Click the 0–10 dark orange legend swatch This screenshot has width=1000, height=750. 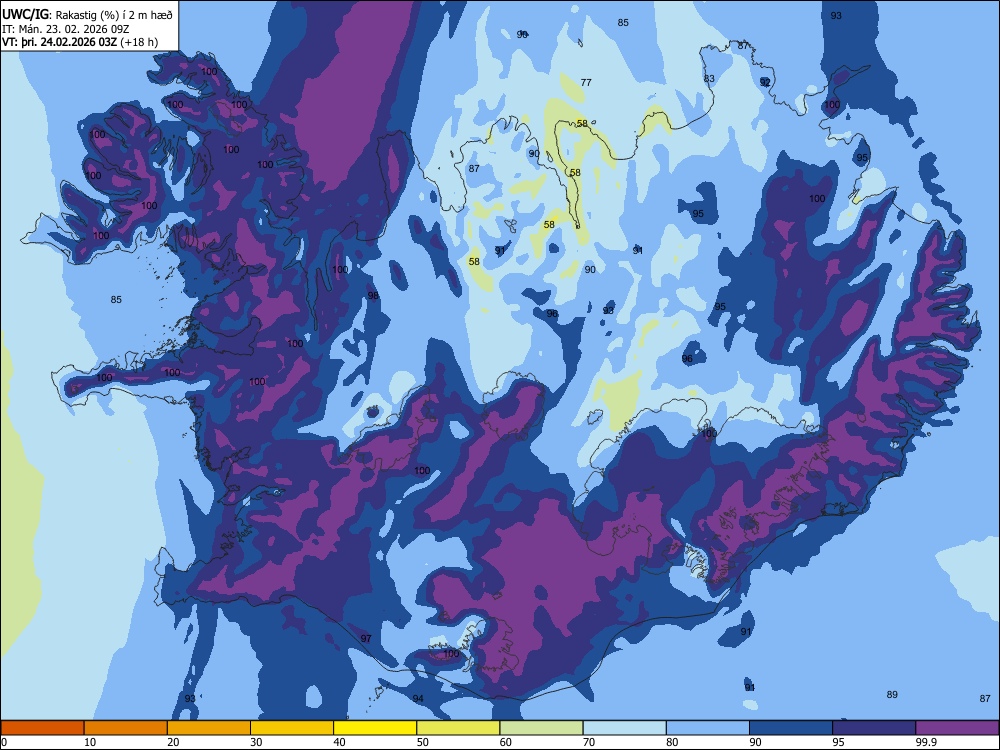point(42,728)
